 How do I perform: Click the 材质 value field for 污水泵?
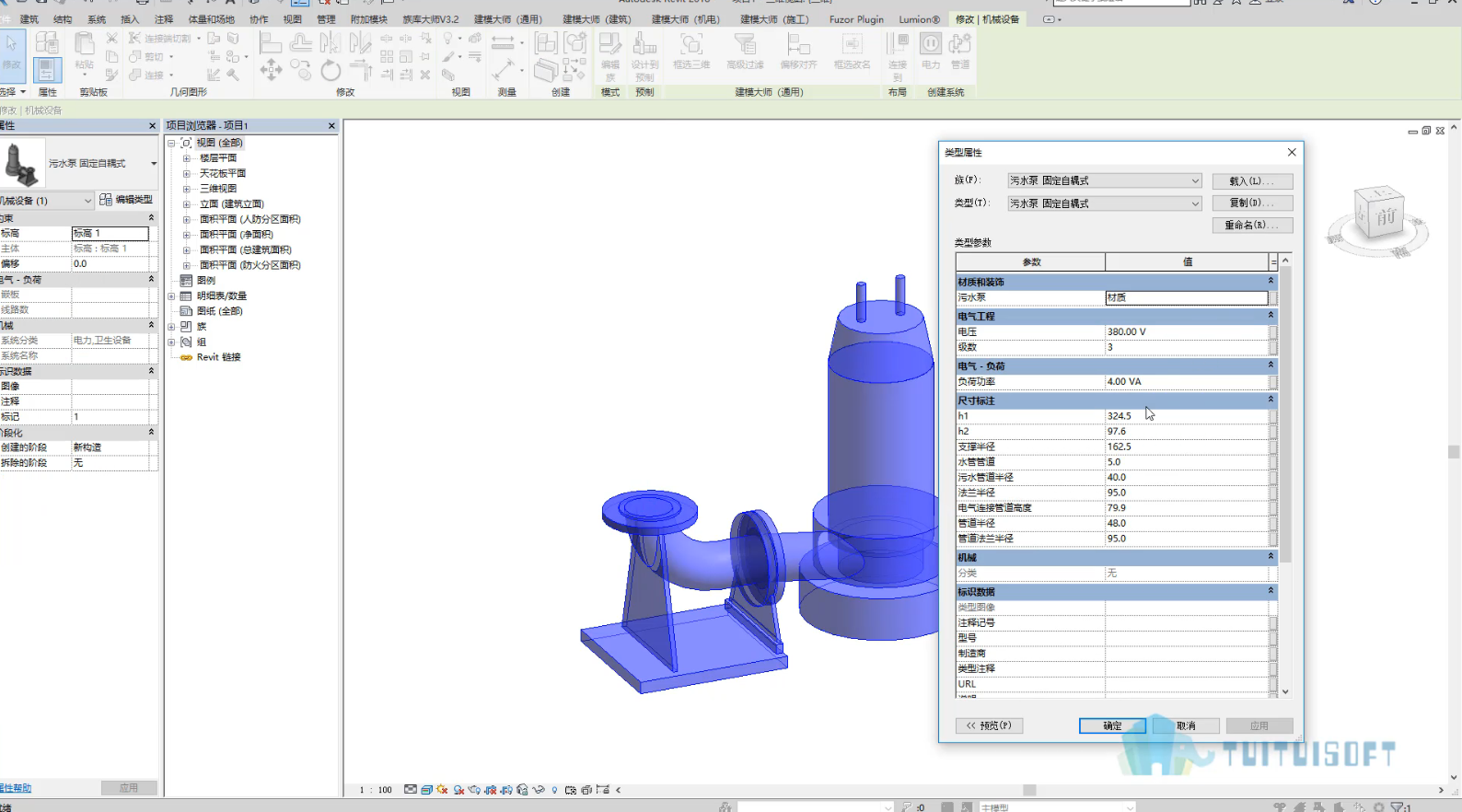tap(1186, 297)
